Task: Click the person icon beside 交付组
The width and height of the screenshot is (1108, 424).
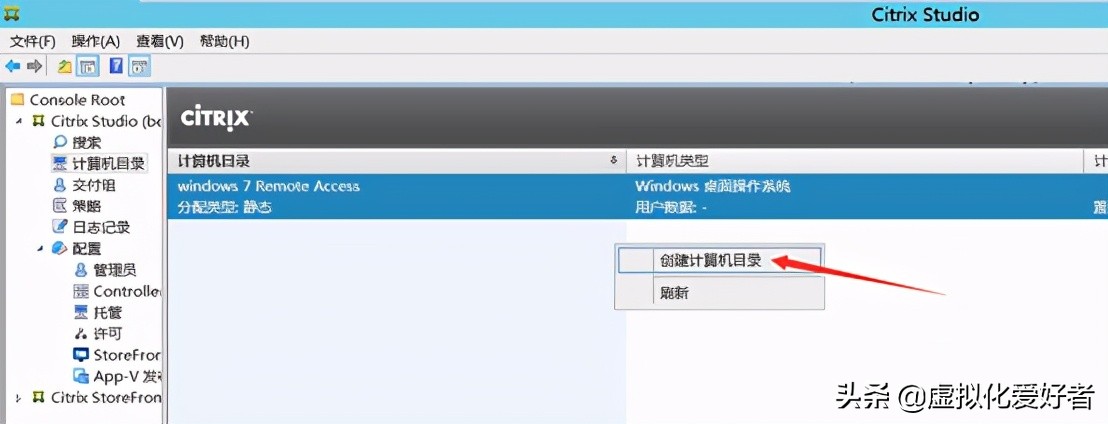Action: coord(60,185)
